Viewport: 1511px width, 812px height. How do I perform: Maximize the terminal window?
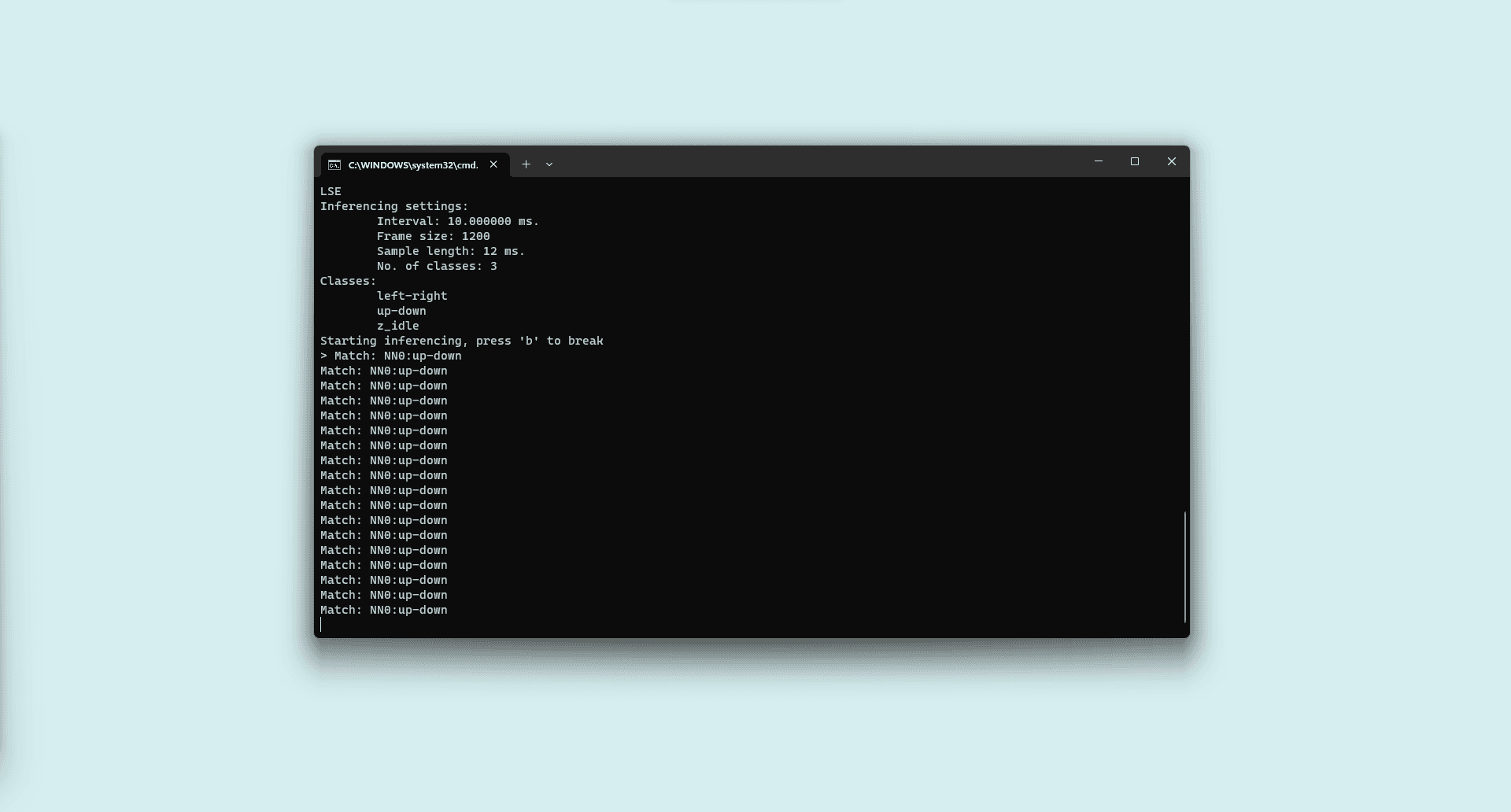click(x=1135, y=161)
